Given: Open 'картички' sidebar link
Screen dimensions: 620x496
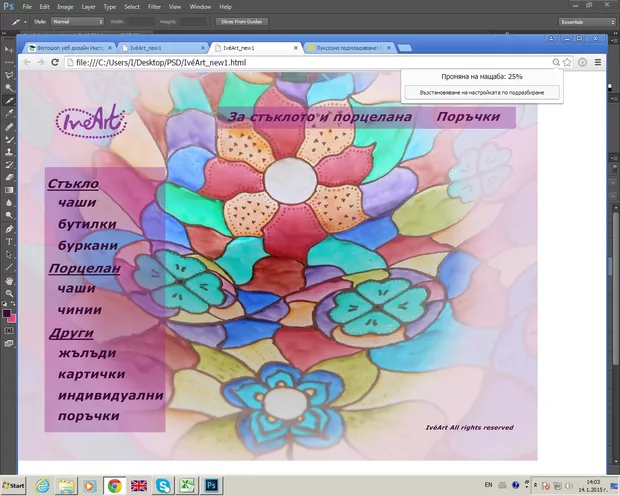Looking at the screenshot, I should tap(92, 374).
